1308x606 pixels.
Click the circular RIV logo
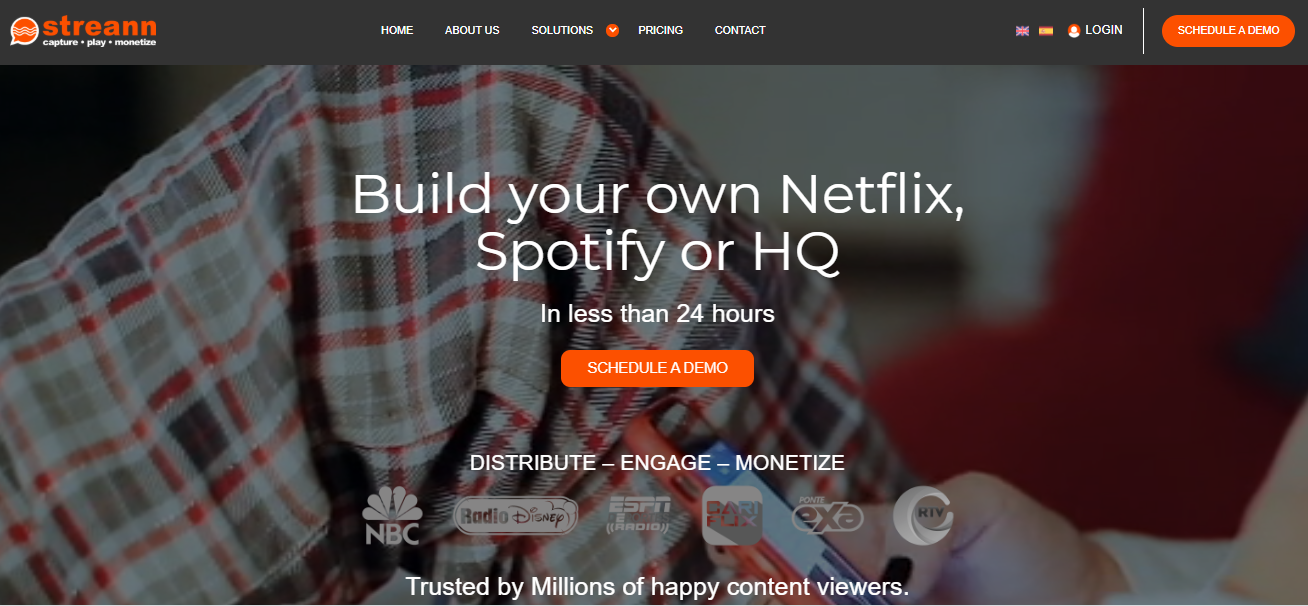(x=923, y=516)
